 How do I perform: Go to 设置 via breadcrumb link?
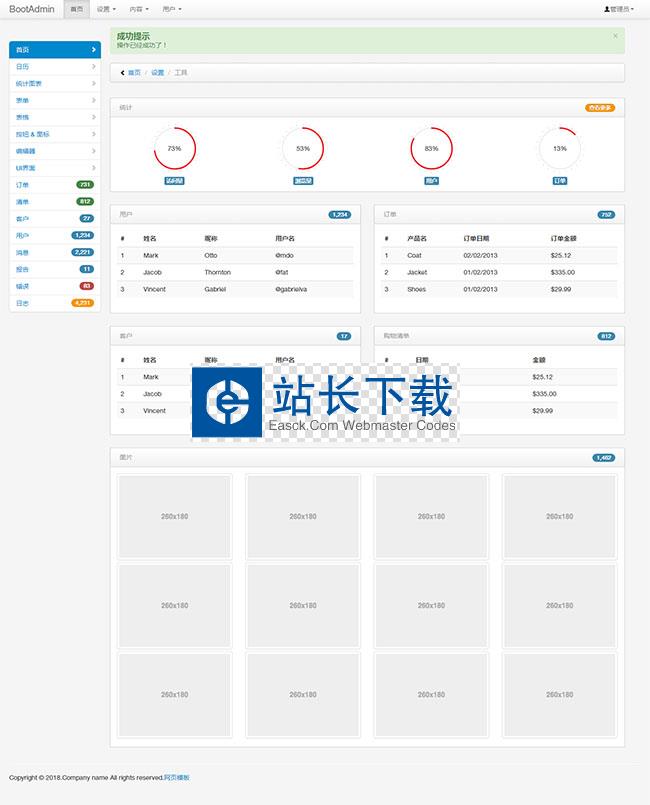tap(158, 73)
